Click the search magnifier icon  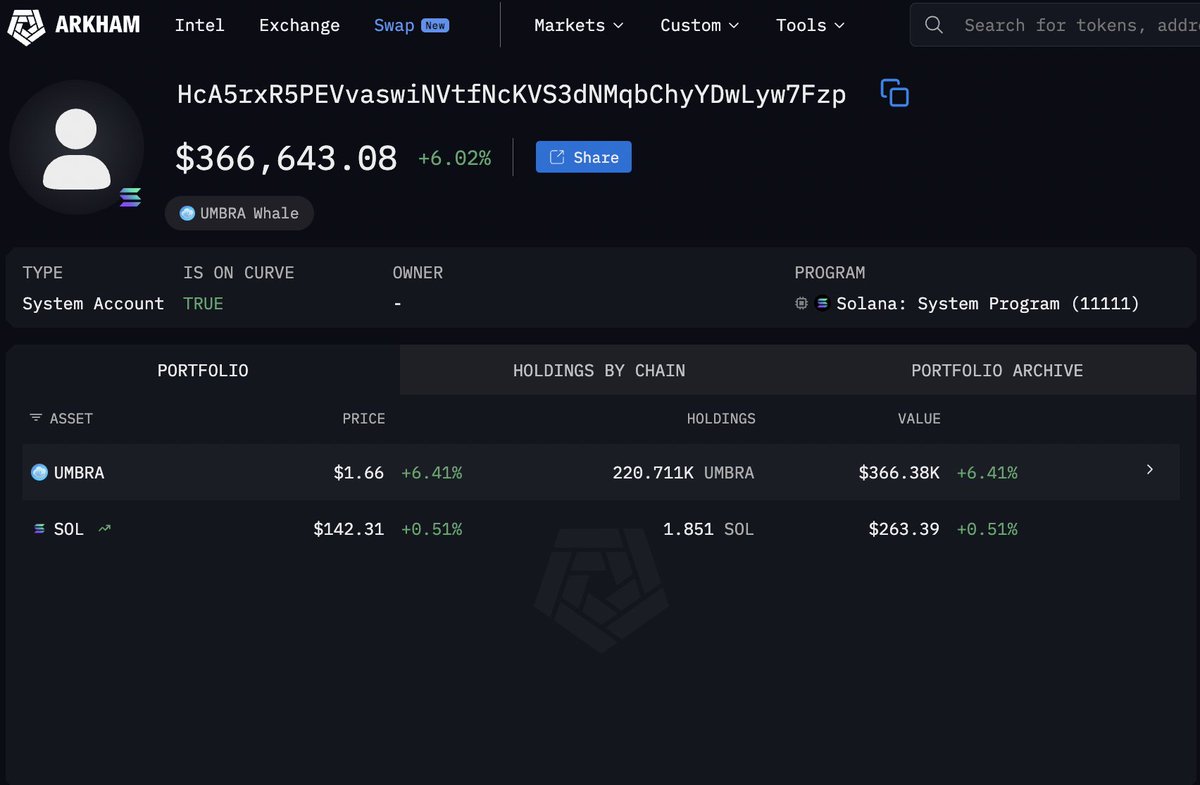coord(934,25)
